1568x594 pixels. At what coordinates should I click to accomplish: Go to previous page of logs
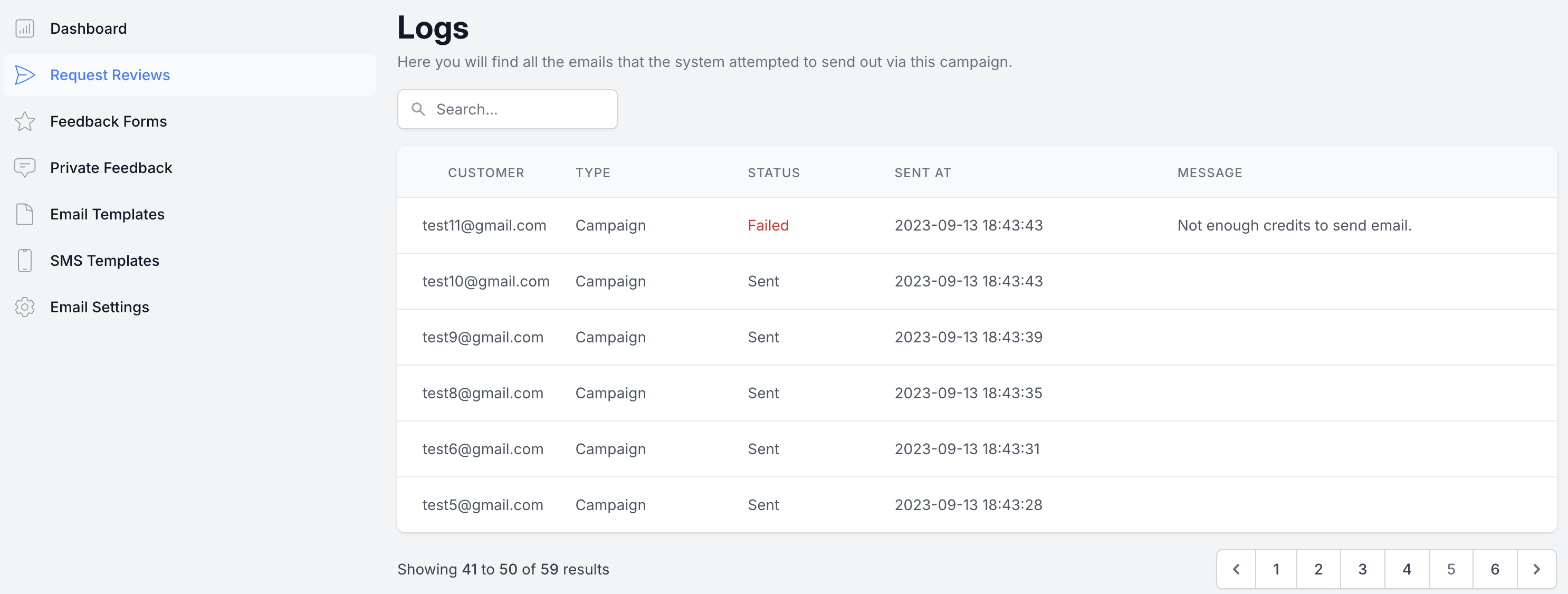click(x=1236, y=569)
